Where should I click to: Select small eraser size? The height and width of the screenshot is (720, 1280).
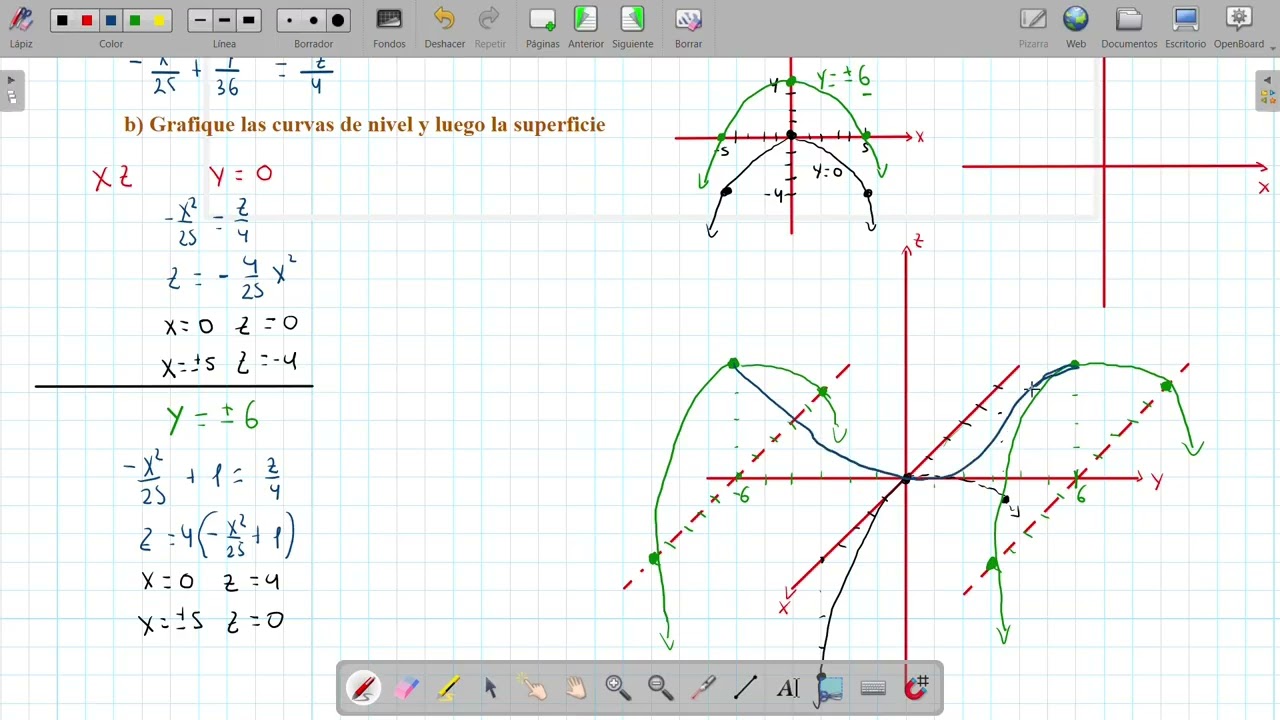(290, 20)
